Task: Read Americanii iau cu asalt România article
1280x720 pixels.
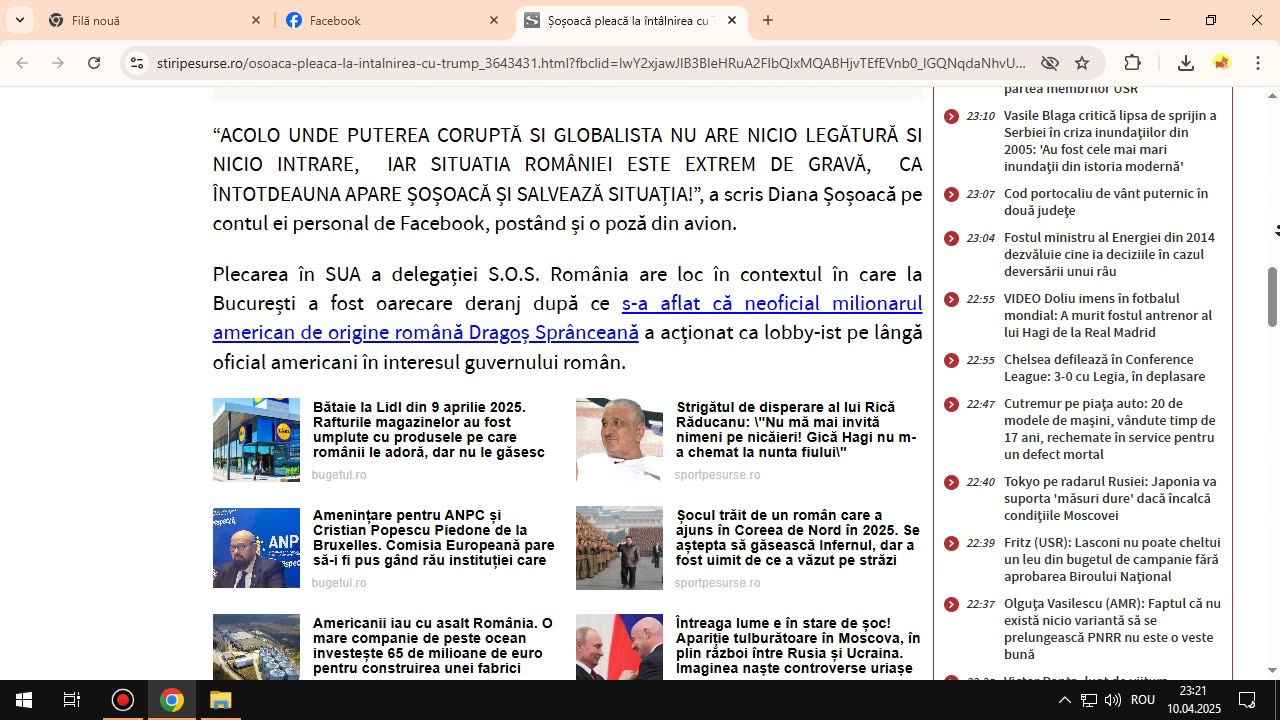Action: pyautogui.click(x=433, y=646)
